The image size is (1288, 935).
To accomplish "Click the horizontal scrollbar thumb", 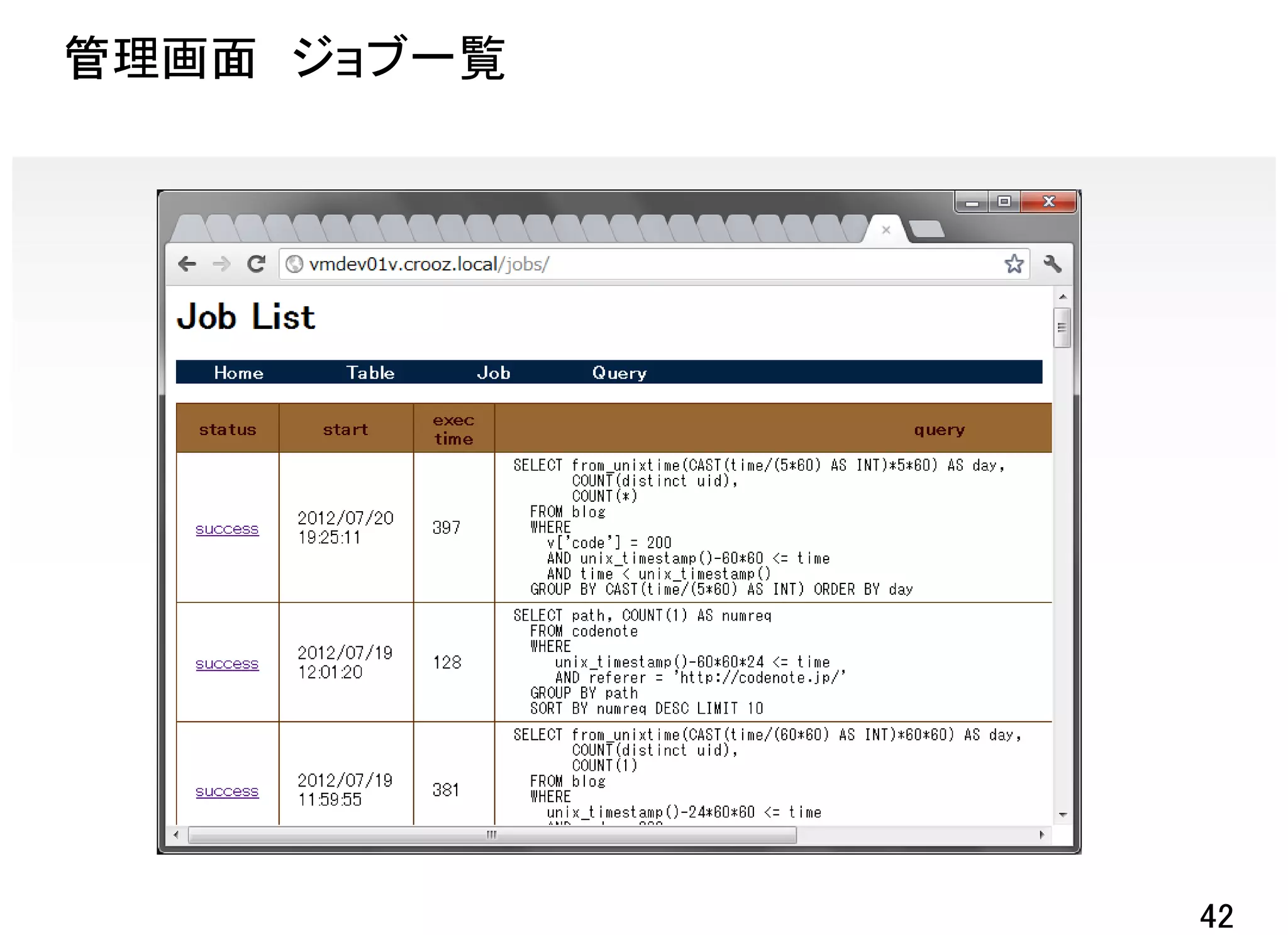I will tap(492, 835).
